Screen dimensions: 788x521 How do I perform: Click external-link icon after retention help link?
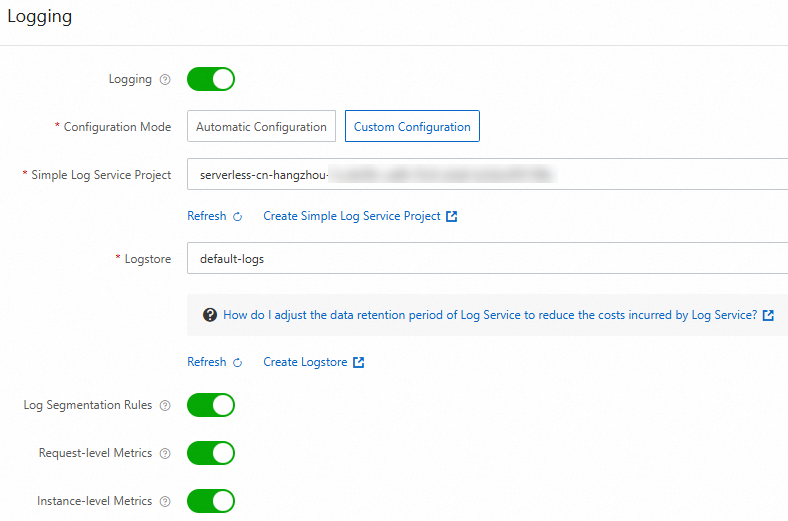(x=768, y=316)
